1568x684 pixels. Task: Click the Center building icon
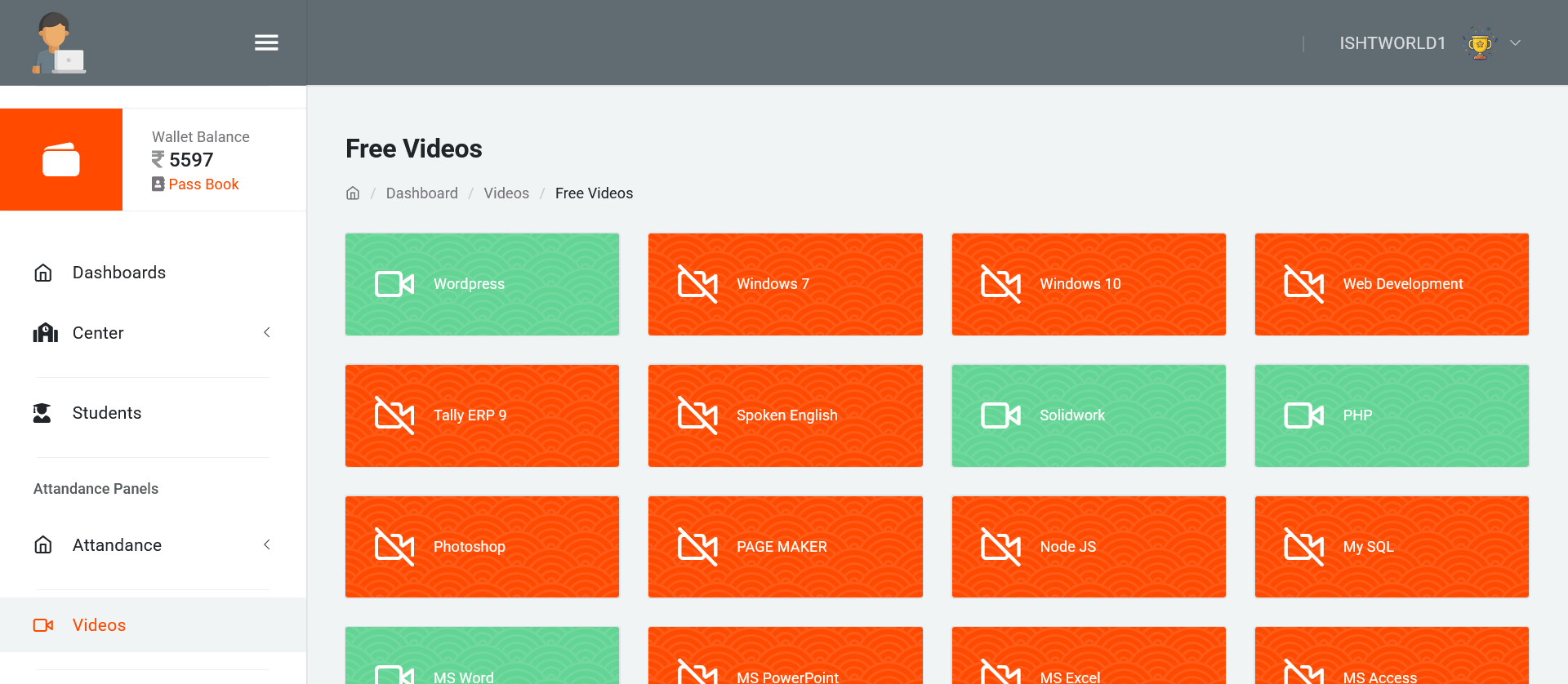[x=45, y=332]
